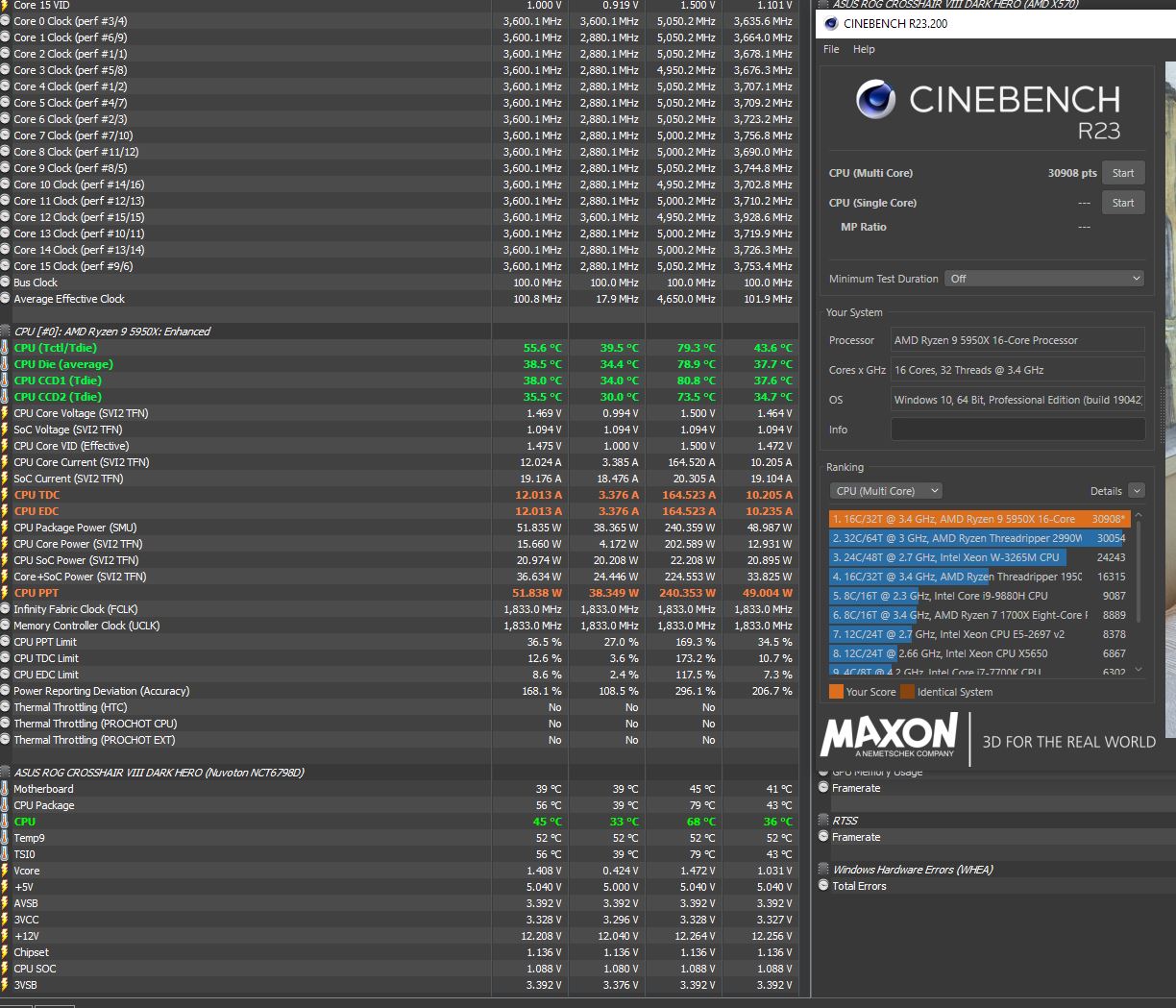Click the icon beside Average Effective Clock
The height and width of the screenshot is (1008, 1176).
pyautogui.click(x=5, y=299)
